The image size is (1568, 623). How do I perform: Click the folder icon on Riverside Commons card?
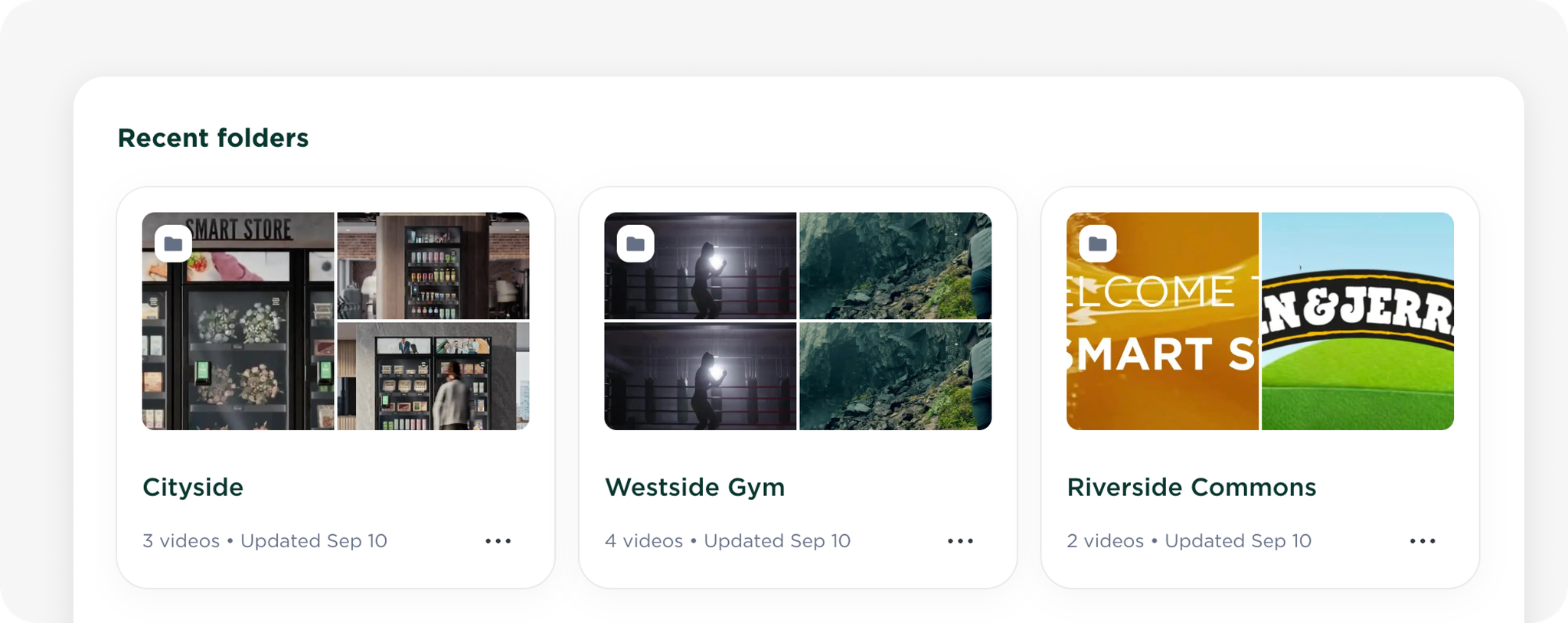[x=1098, y=243]
